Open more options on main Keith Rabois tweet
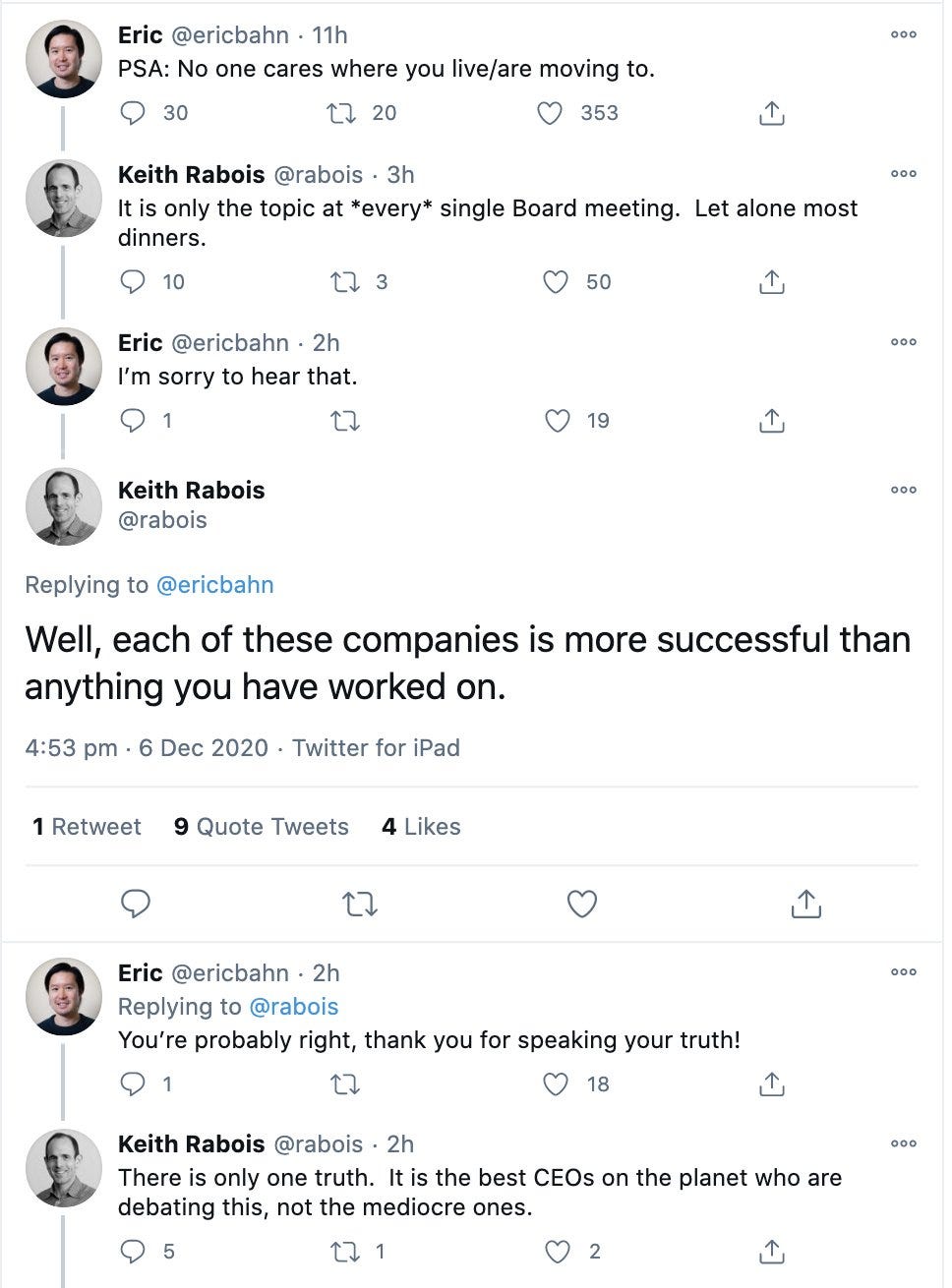The image size is (952, 1288). tap(904, 490)
